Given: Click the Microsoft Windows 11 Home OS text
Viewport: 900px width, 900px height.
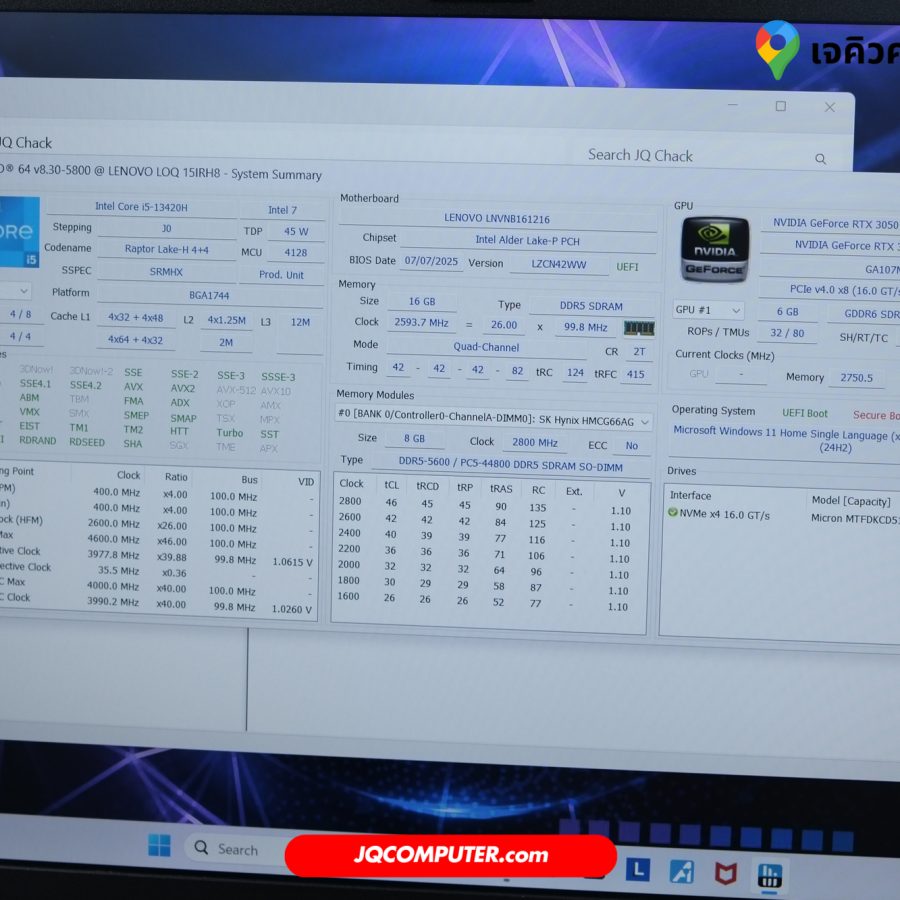Looking at the screenshot, I should click(786, 439).
